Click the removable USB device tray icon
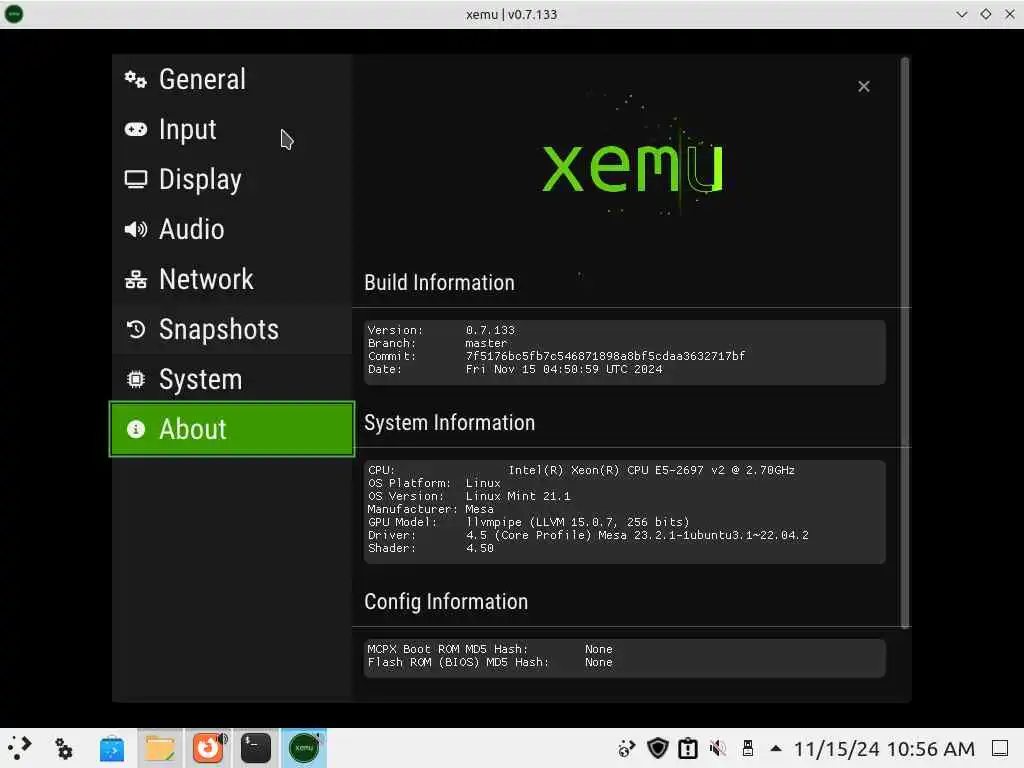The width and height of the screenshot is (1024, 768). click(748, 748)
